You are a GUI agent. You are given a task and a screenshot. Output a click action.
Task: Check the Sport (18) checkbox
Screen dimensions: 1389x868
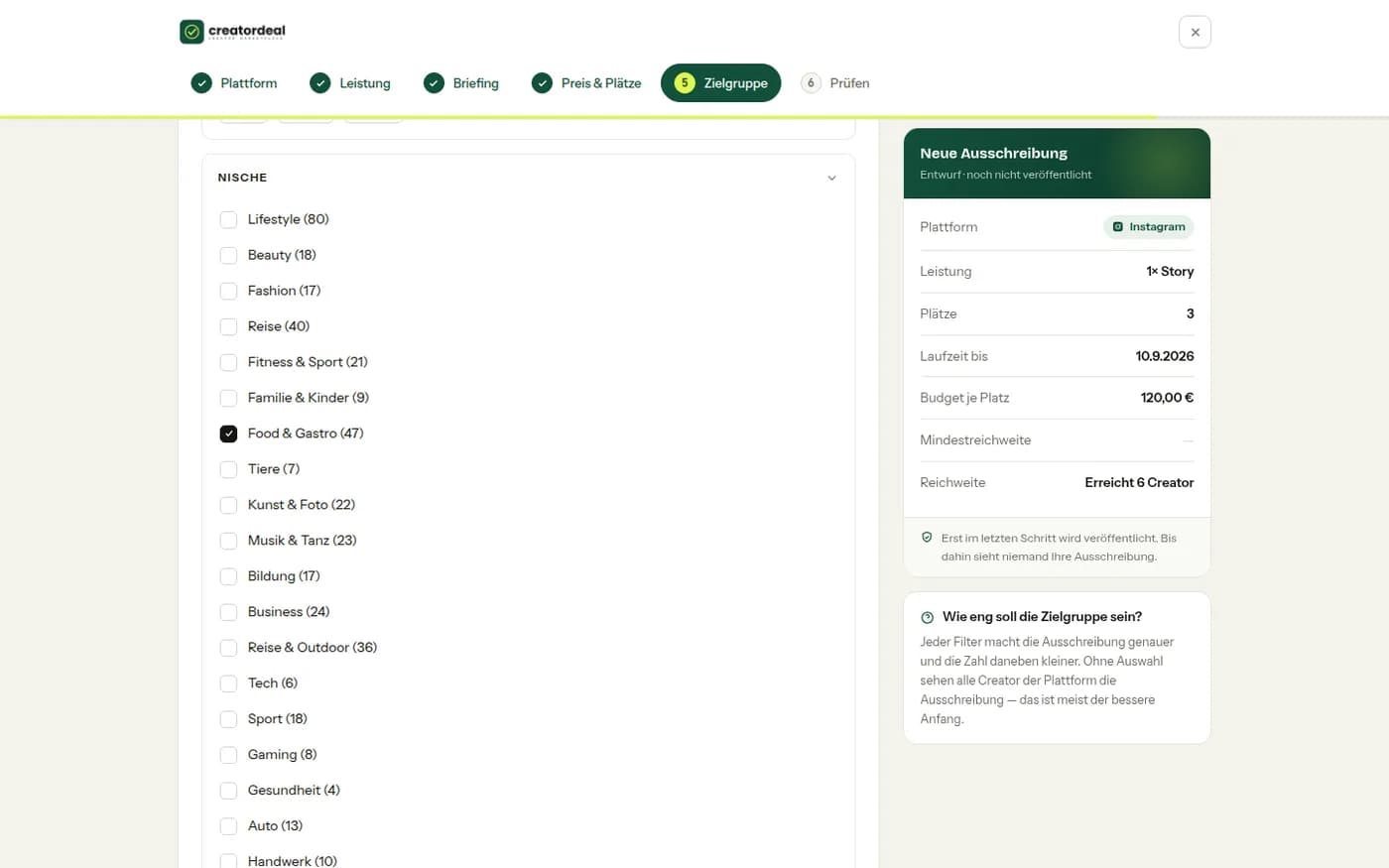point(228,719)
